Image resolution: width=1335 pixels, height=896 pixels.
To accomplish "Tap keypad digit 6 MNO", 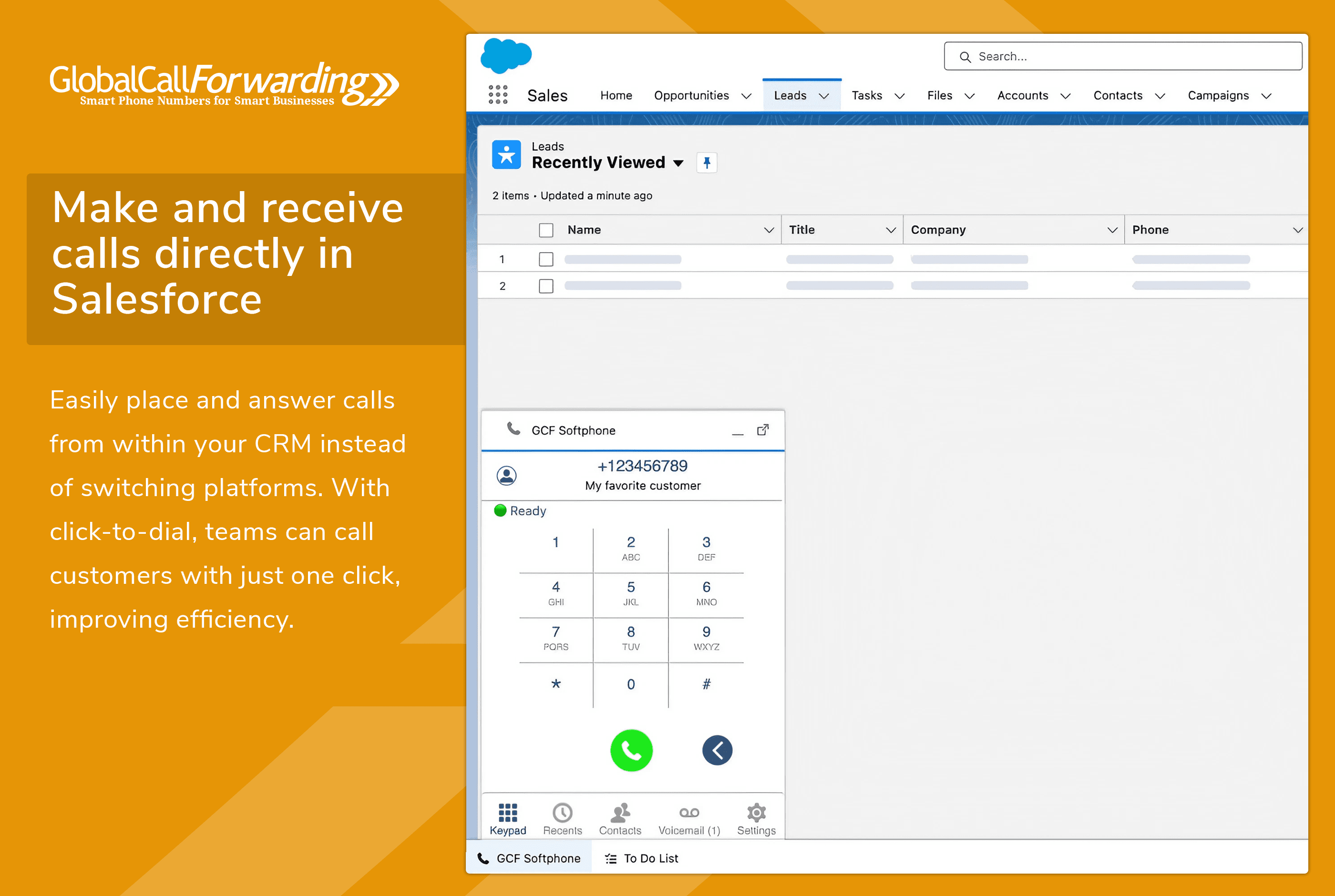I will [x=707, y=594].
